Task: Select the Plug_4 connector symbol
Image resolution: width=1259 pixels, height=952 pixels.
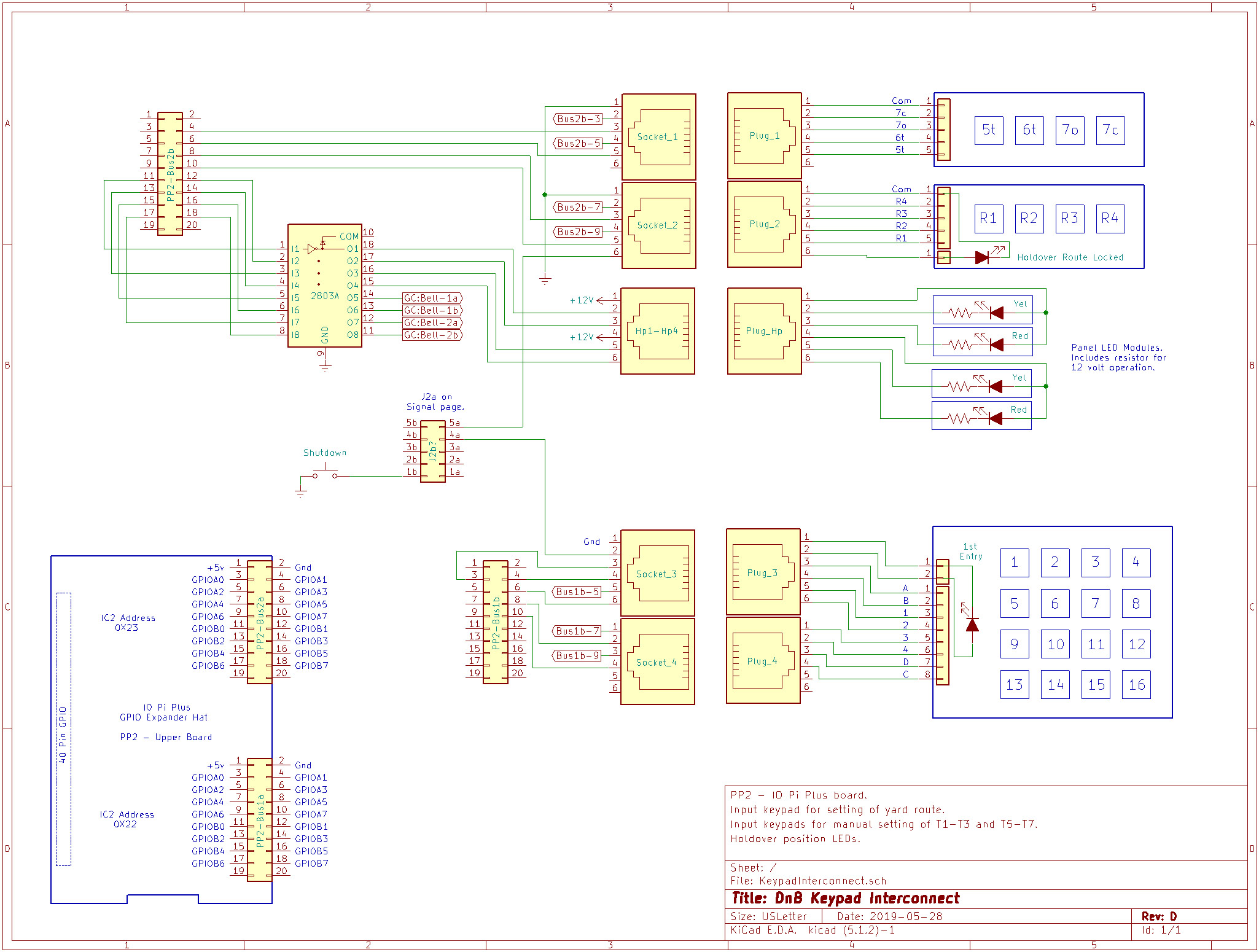Action: pyautogui.click(x=763, y=660)
